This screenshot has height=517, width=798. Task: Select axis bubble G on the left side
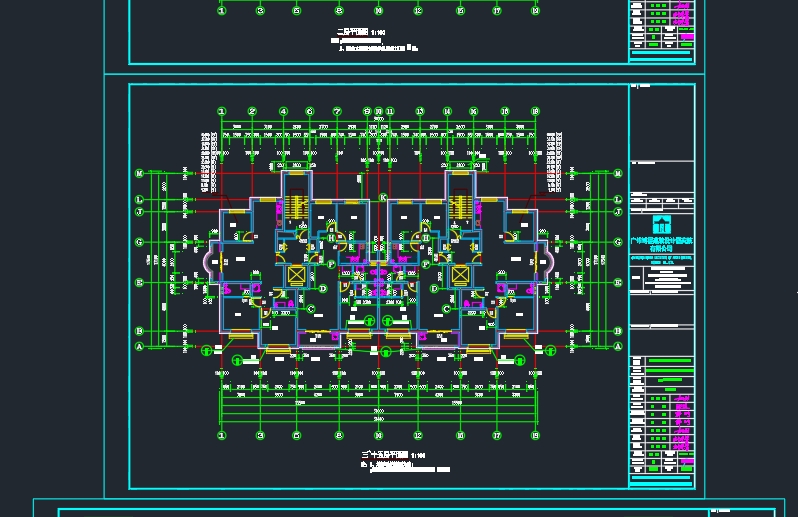pos(140,242)
